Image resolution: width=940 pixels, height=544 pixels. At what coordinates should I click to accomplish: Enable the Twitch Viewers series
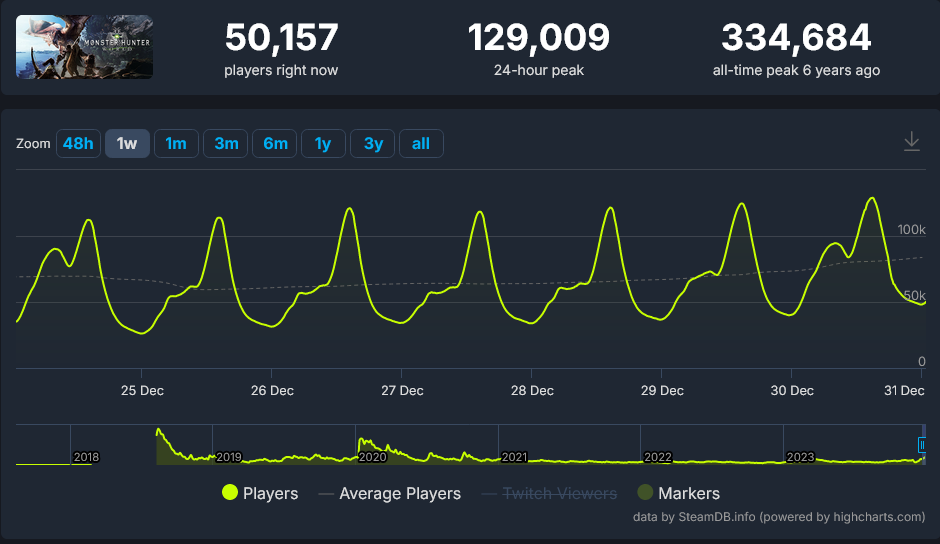549,494
